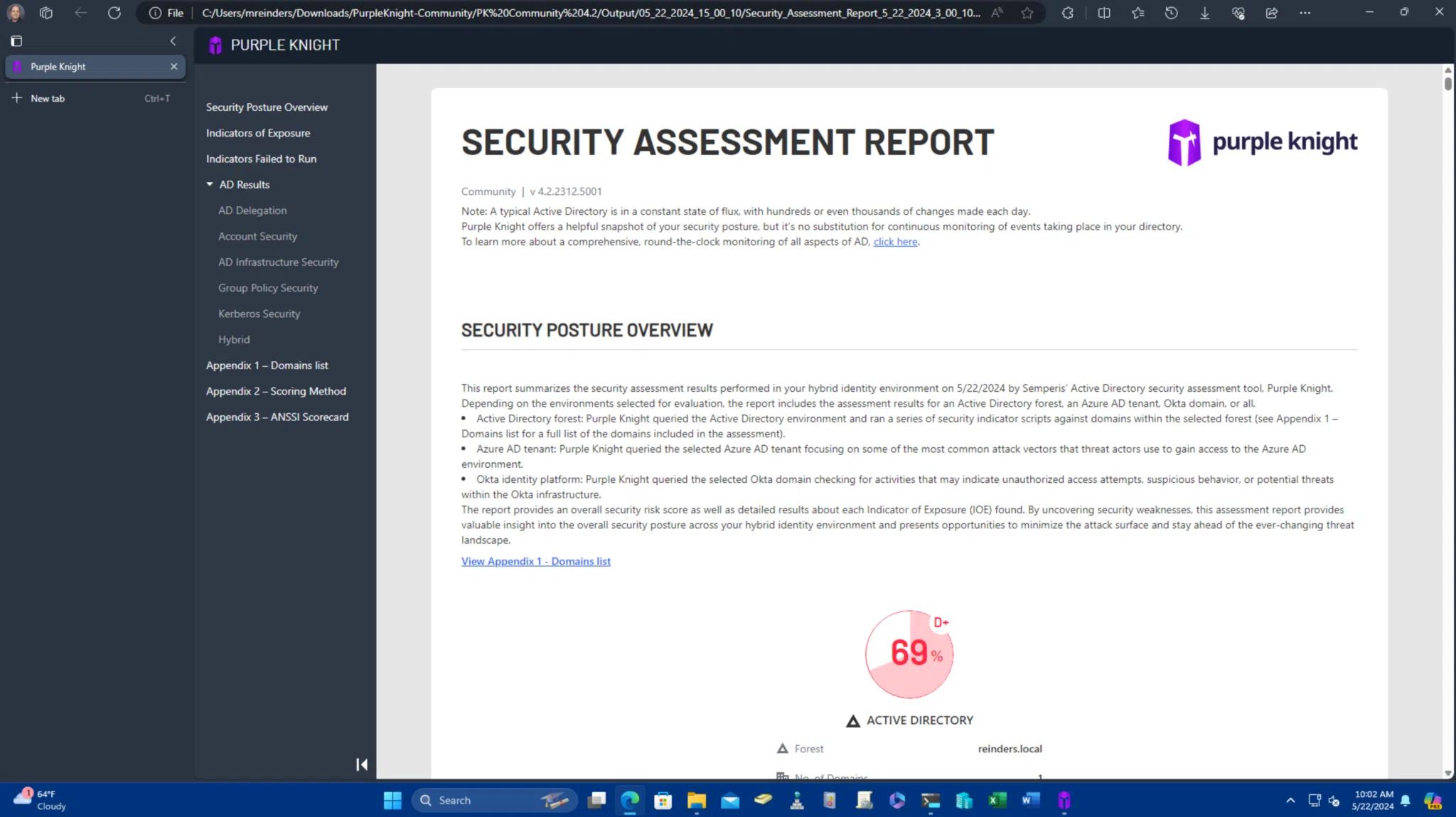Click the Read Aloud icon
Screen dimensions: 1456x817
[x=997, y=13]
